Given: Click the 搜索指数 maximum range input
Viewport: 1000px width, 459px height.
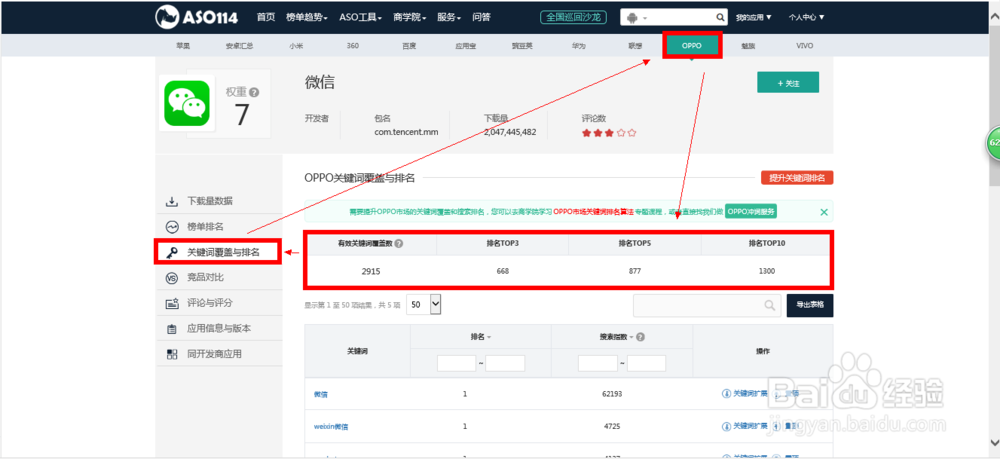Looking at the screenshot, I should tap(646, 363).
